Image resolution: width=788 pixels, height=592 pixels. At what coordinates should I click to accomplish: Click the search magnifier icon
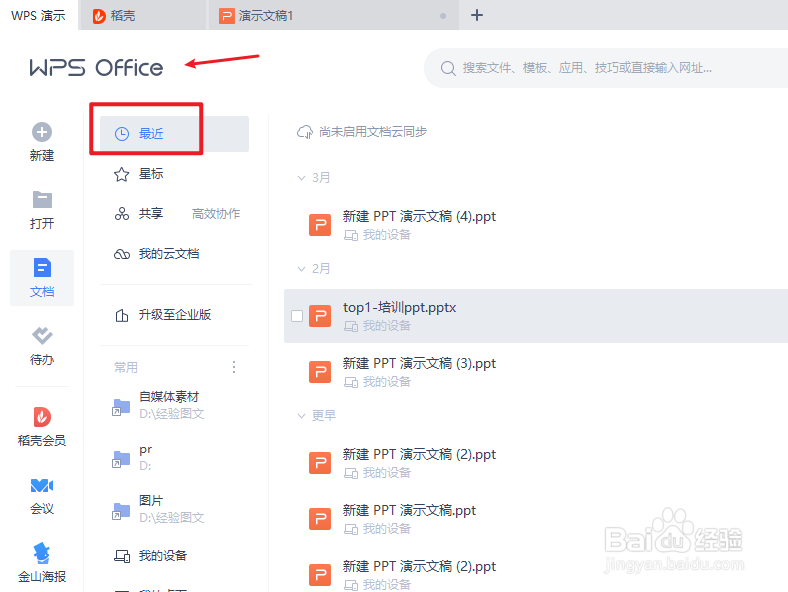[448, 68]
